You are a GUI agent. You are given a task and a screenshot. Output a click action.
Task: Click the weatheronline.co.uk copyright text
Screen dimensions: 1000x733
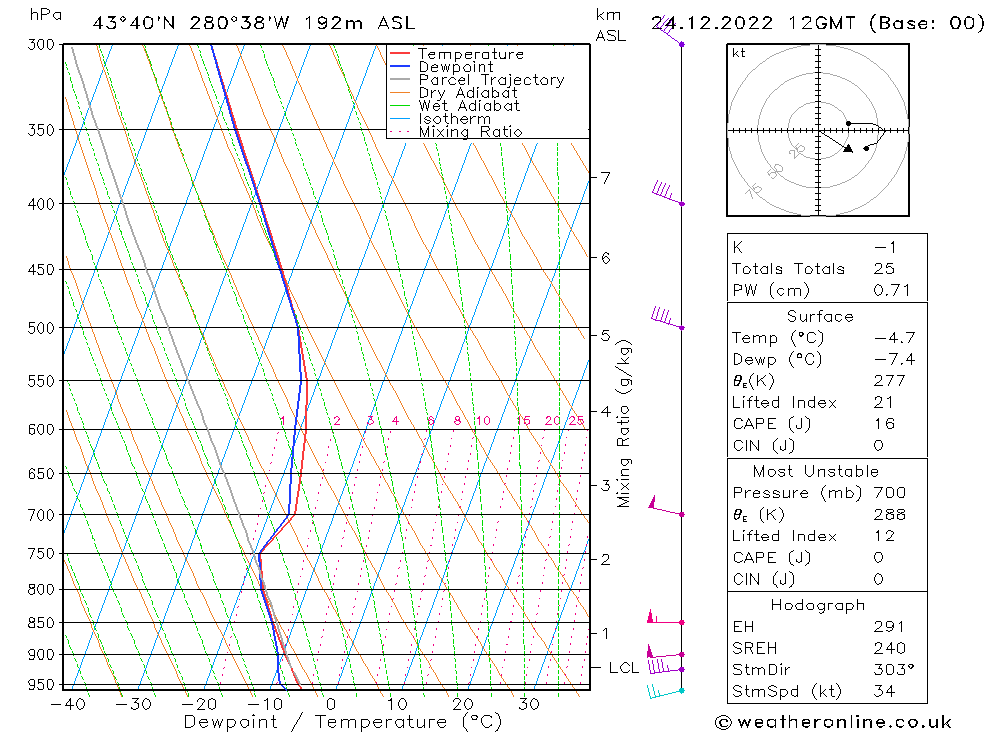pos(833,722)
